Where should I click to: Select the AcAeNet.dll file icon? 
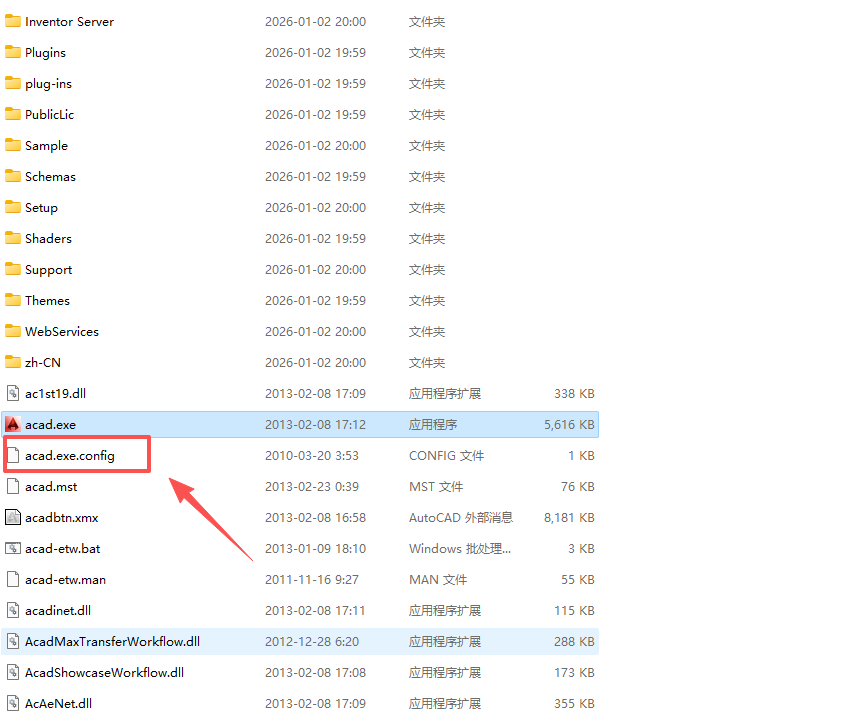coord(13,703)
